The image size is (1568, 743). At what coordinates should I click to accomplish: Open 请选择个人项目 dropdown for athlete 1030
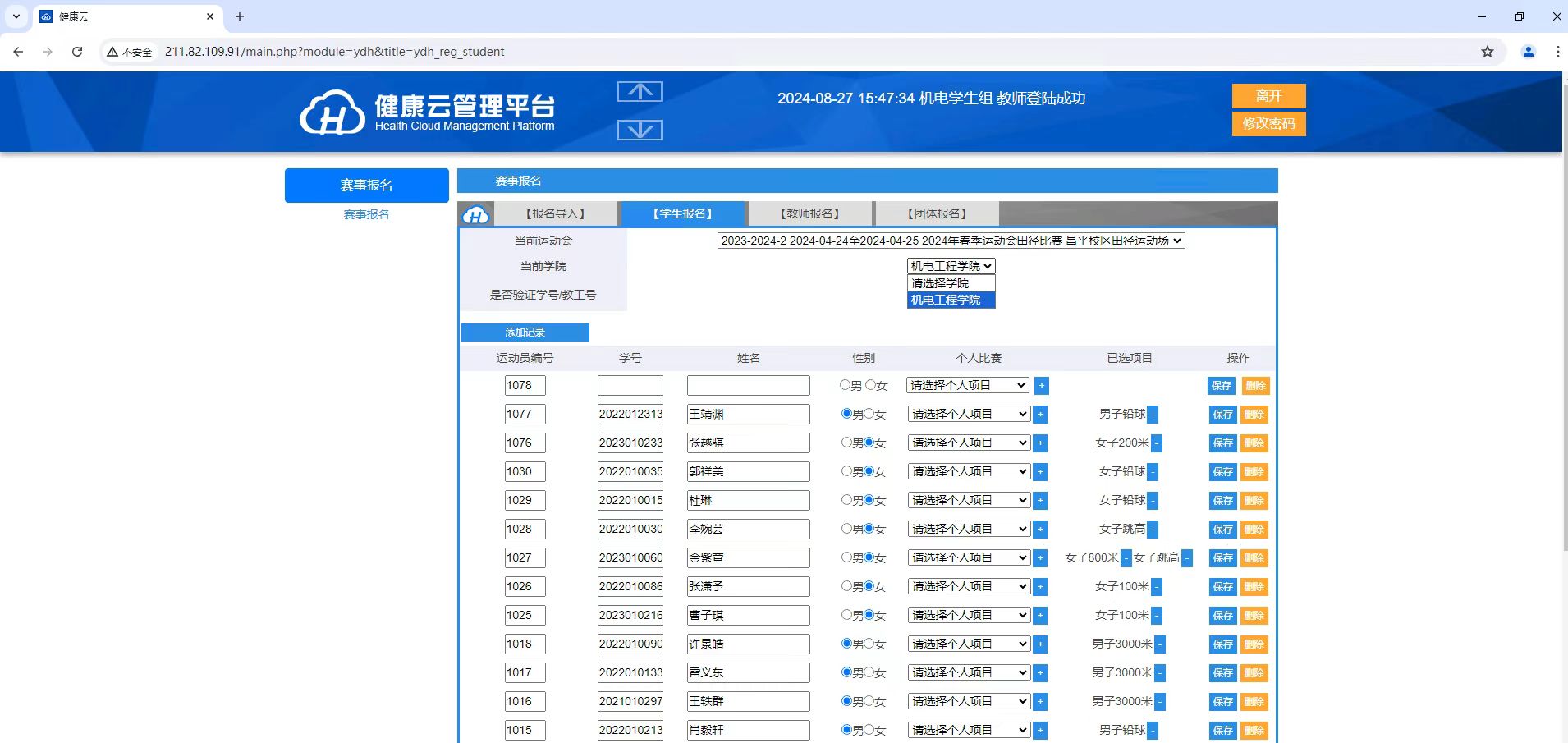coord(969,471)
